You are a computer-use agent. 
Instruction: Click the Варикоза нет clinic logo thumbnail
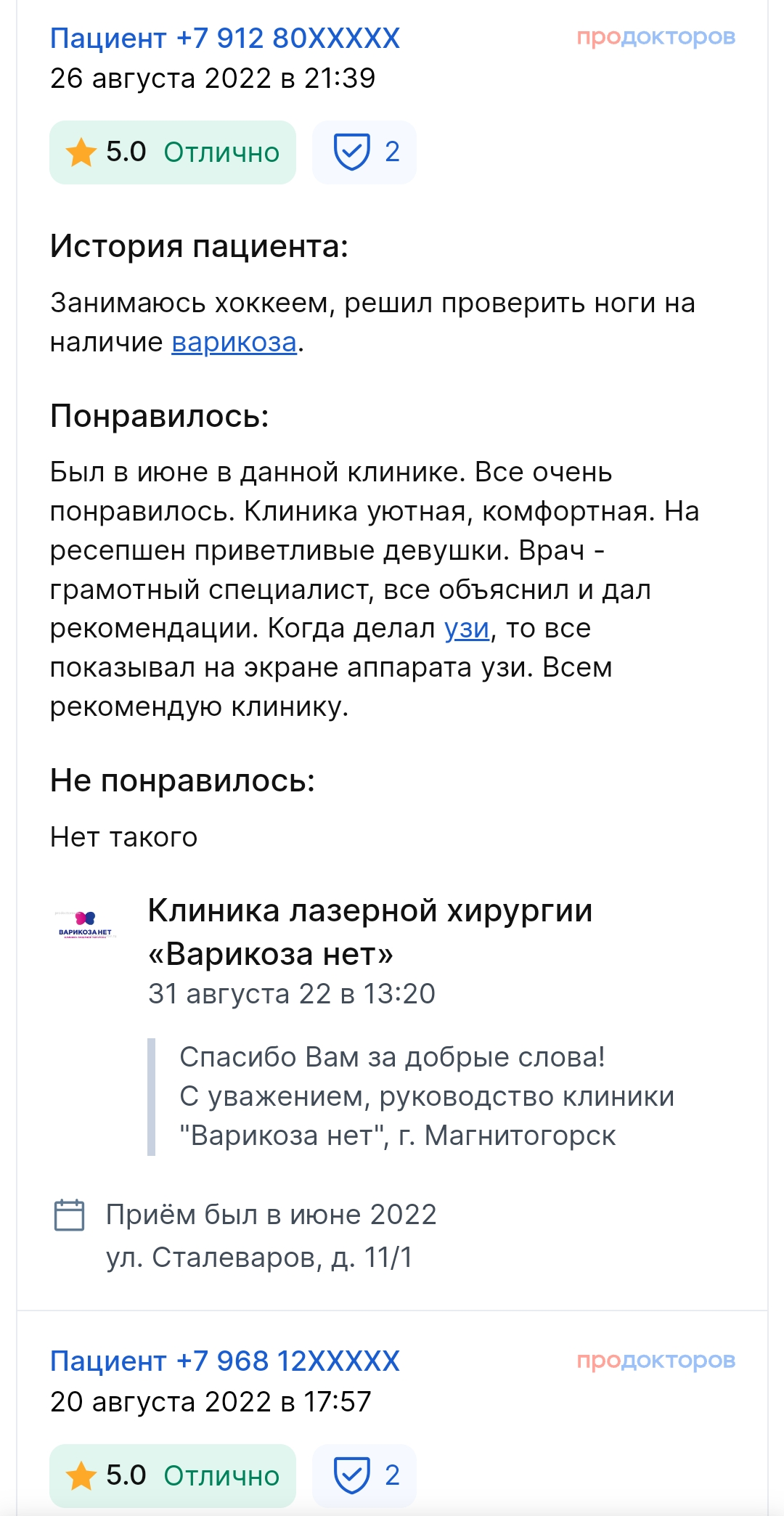tap(85, 924)
